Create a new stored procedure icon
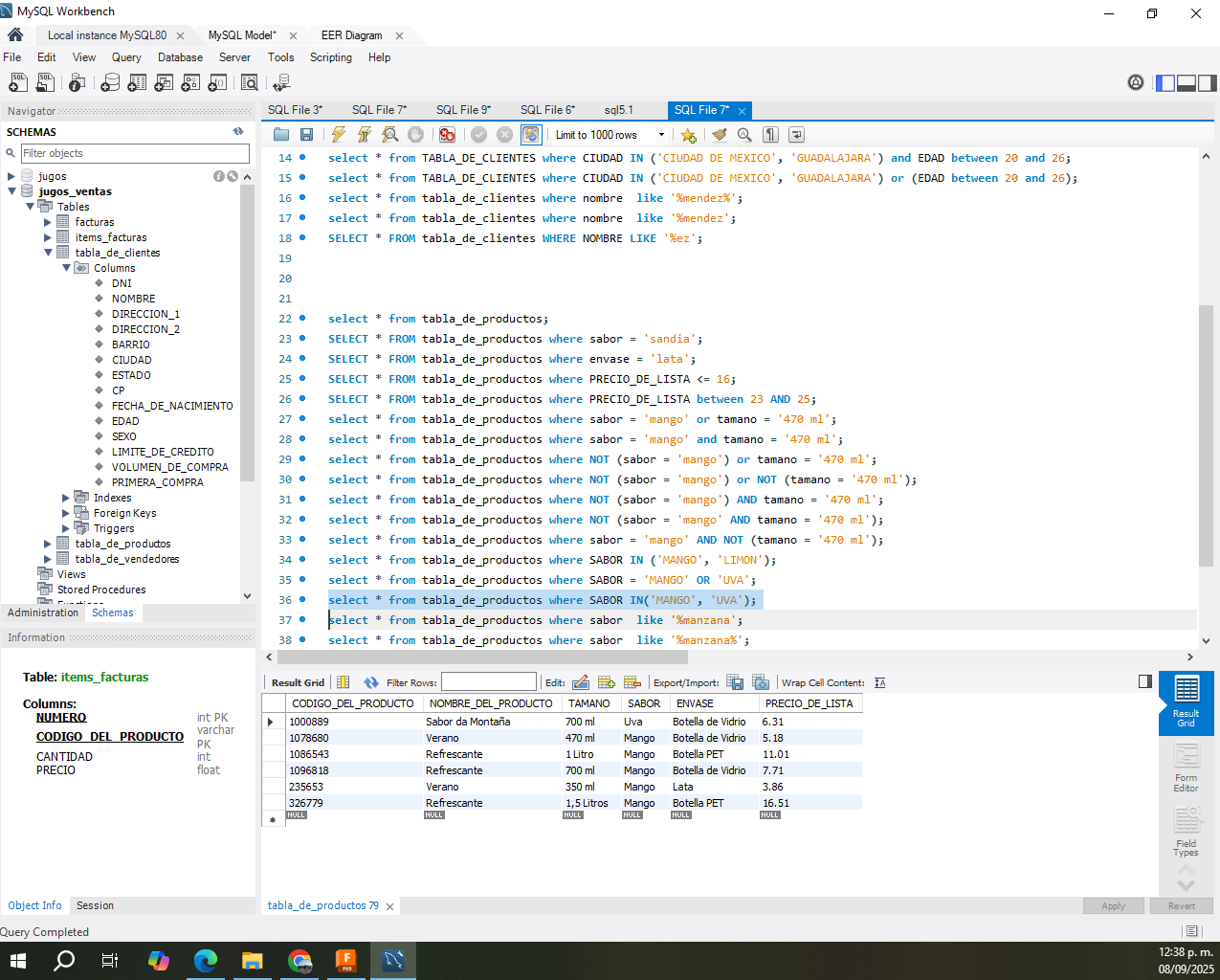This screenshot has width=1220, height=980. 190,83
